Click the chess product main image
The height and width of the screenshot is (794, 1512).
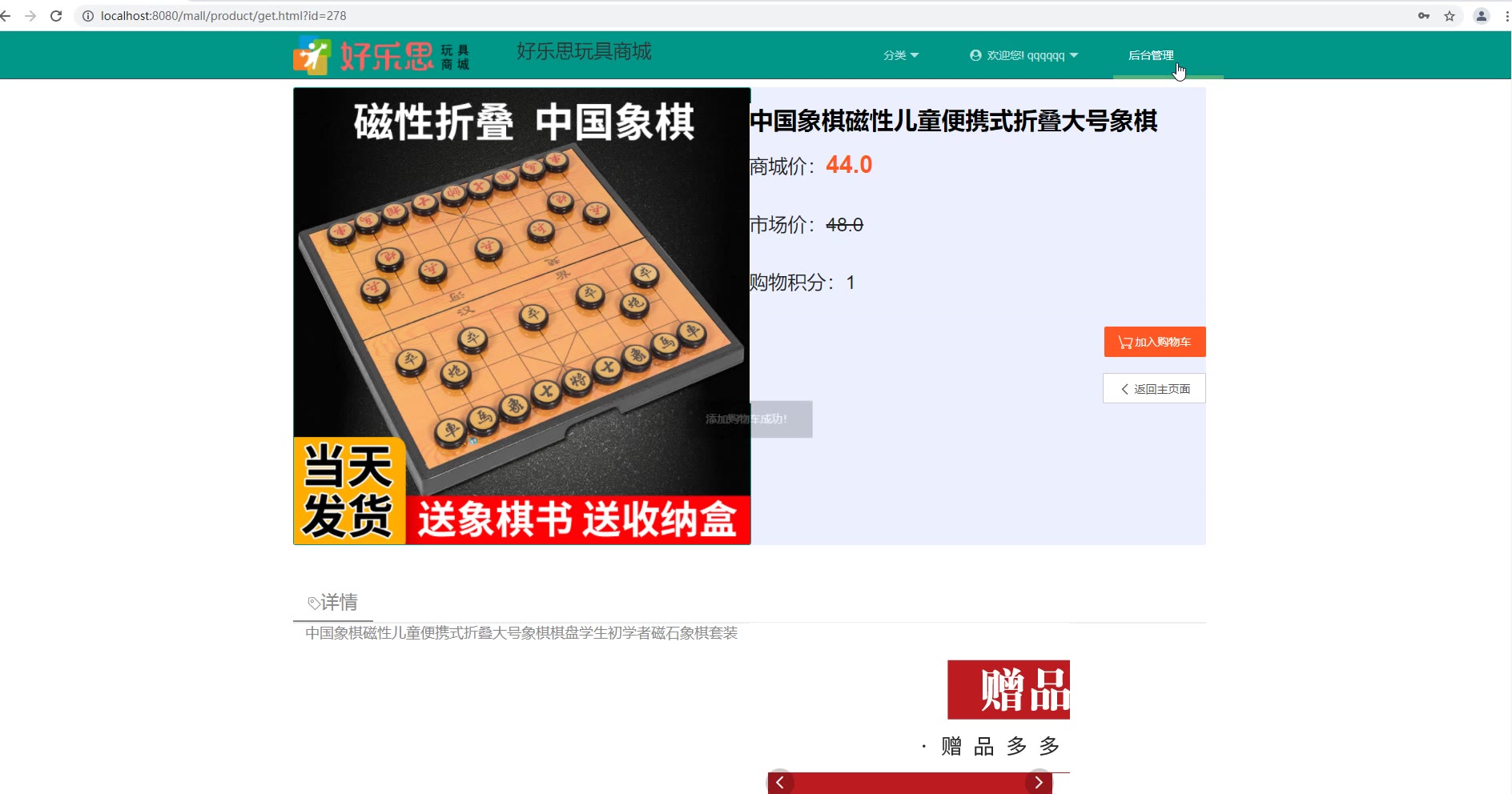point(522,316)
